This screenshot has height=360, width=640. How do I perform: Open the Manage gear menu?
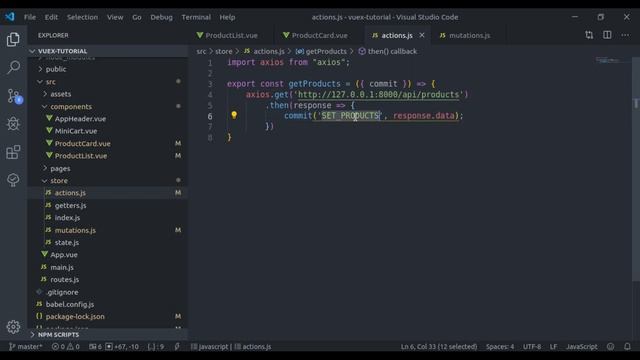[13, 327]
